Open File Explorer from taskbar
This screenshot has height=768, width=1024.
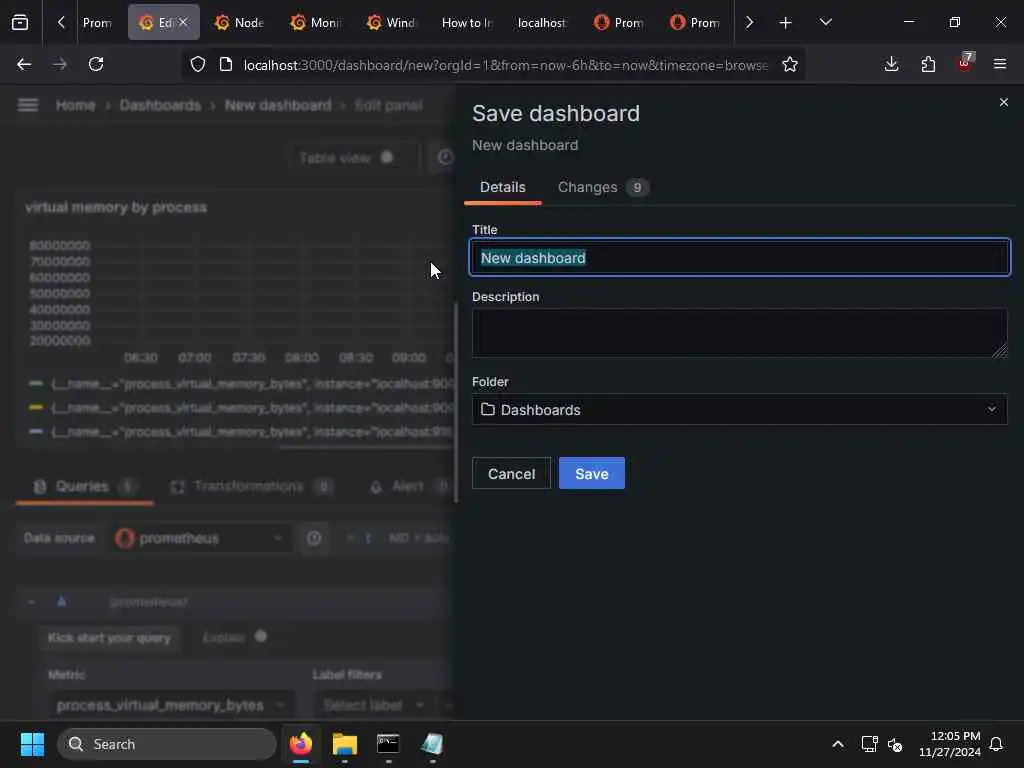345,744
